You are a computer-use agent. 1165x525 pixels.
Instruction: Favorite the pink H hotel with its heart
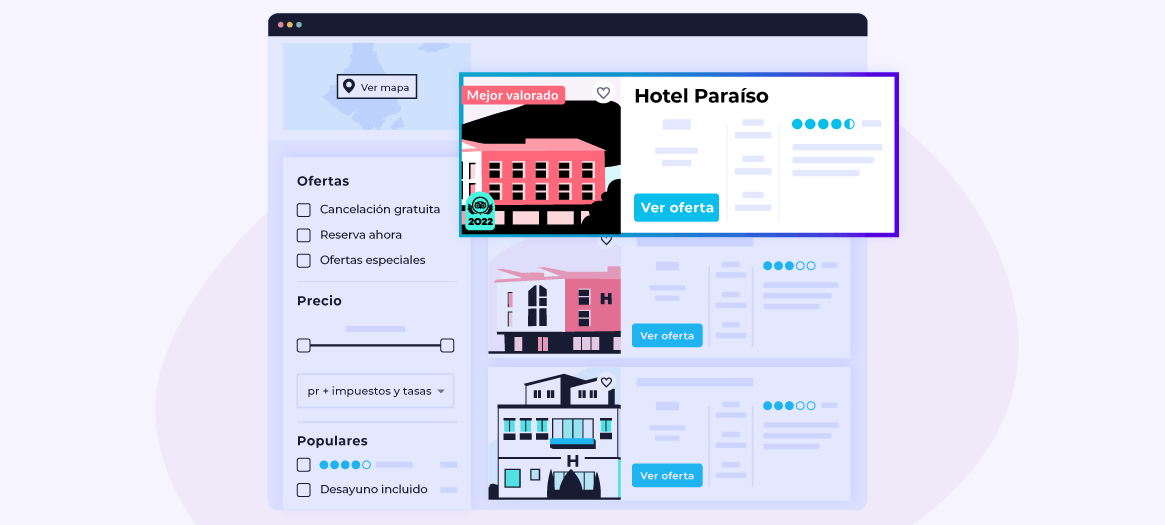[x=606, y=241]
